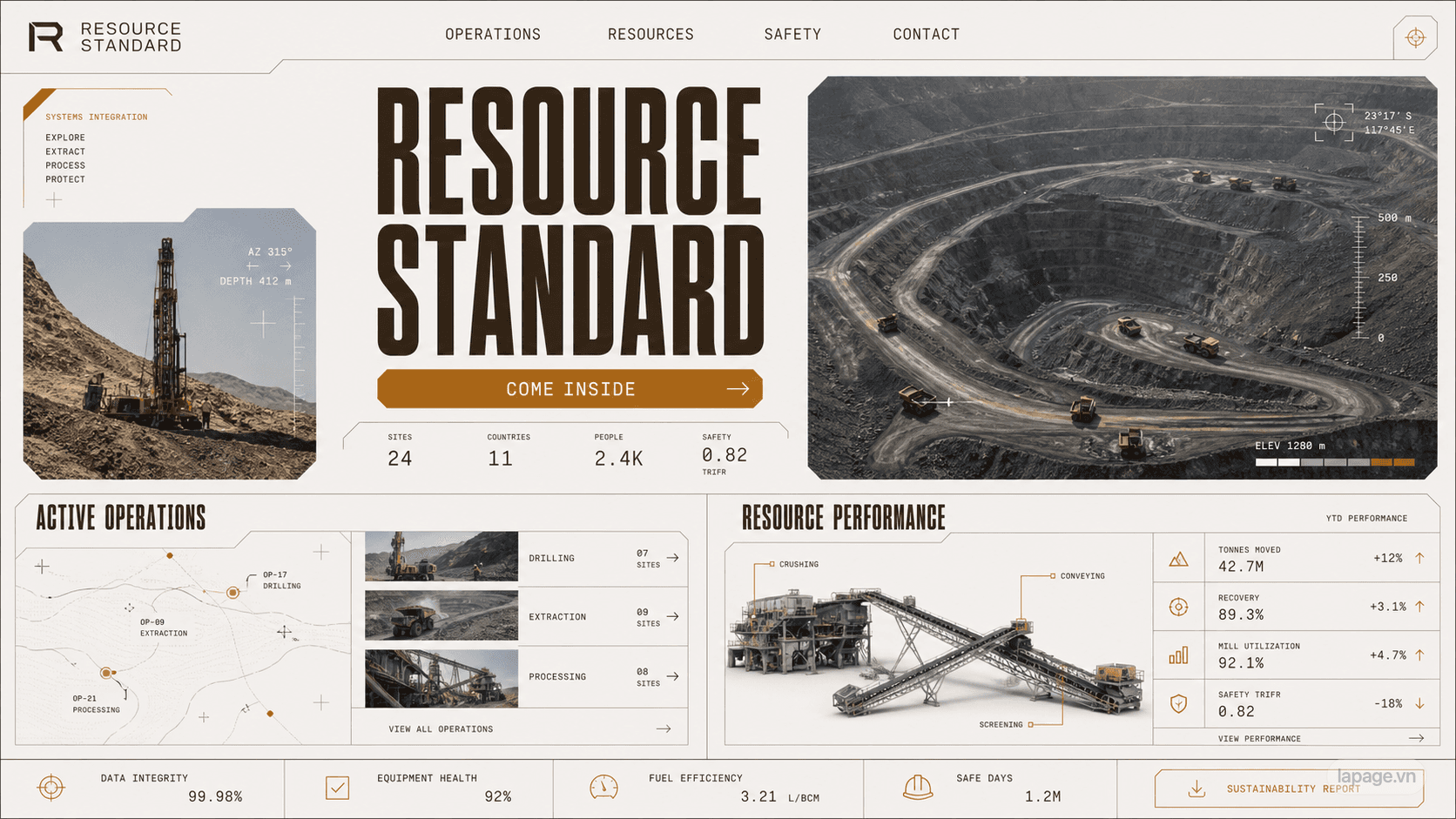Click the download icon in Sustainability Report
The width and height of the screenshot is (1456, 819).
click(x=1196, y=789)
